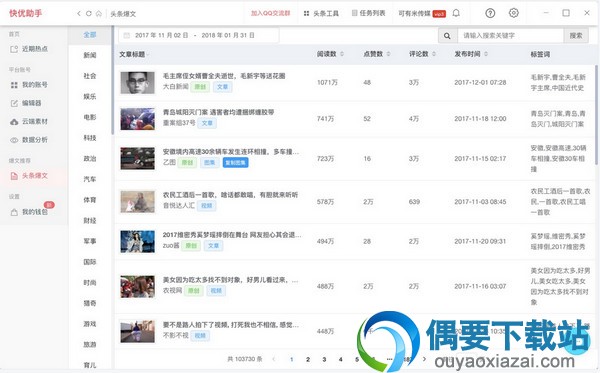Viewport: 600px width, 373px height.
Task: Select the 社会 category tab
Action: [x=90, y=76]
